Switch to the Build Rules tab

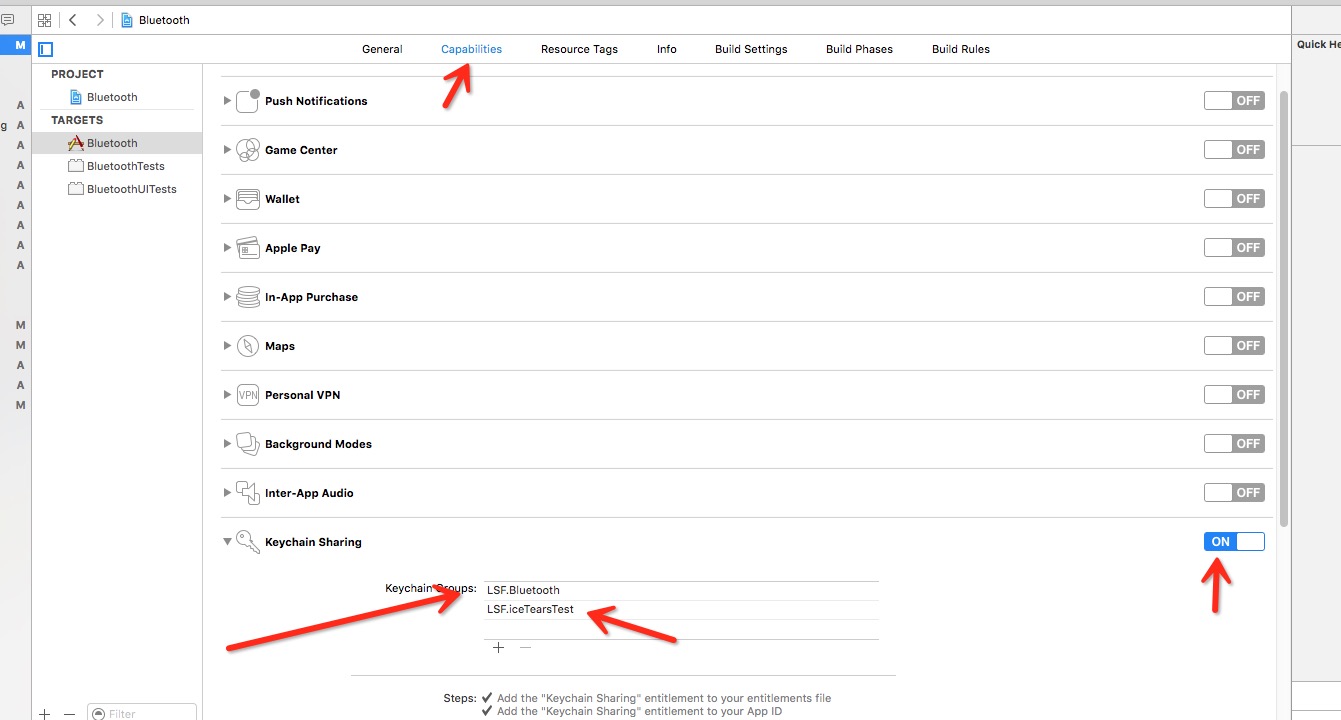point(961,49)
